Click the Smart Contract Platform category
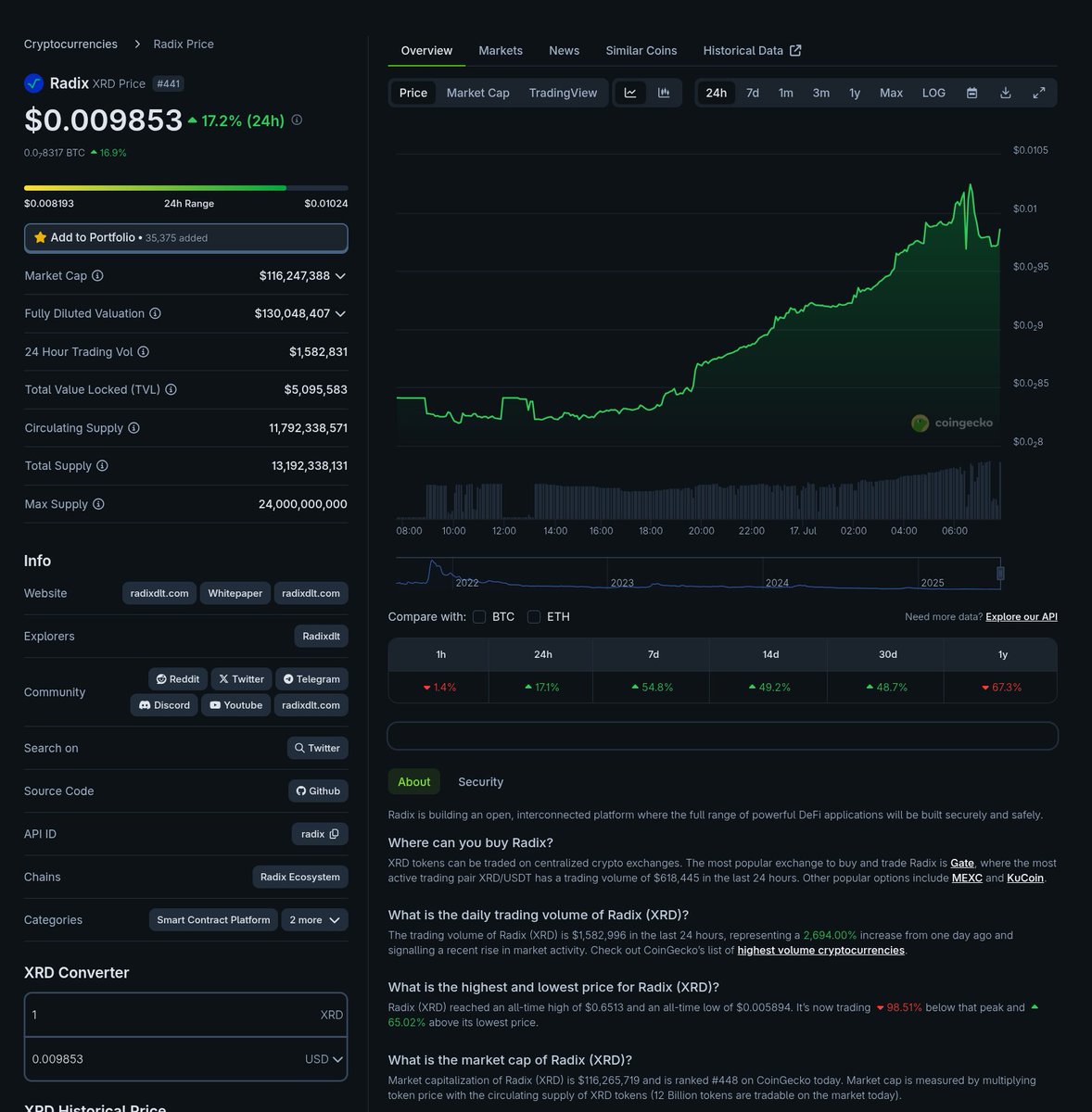1092x1112 pixels. pyautogui.click(x=213, y=919)
